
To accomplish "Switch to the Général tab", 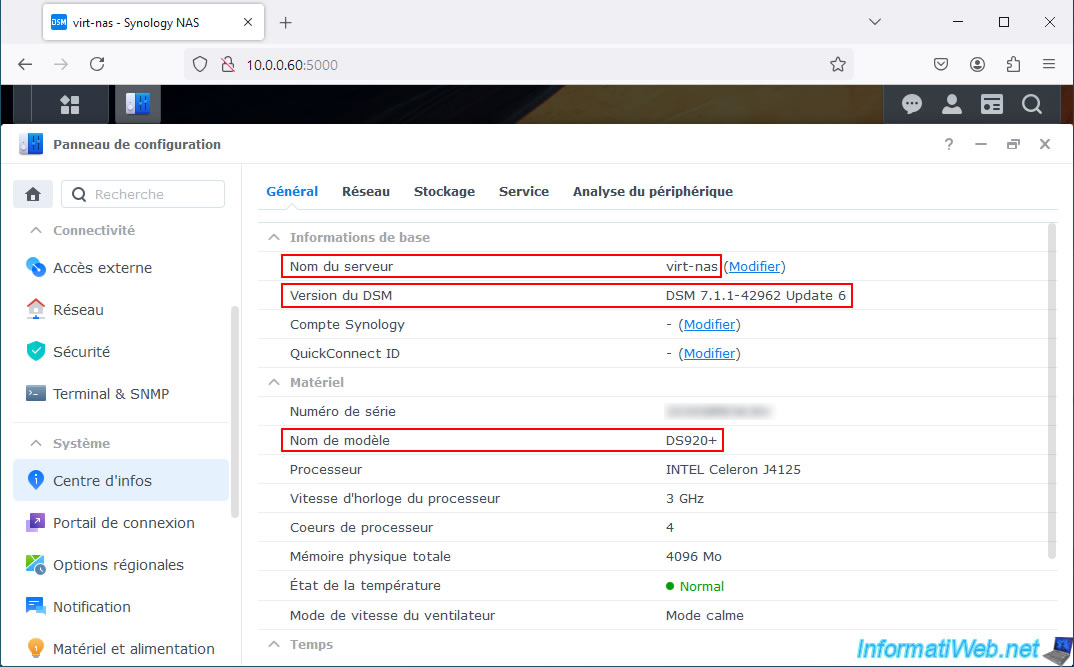I will pyautogui.click(x=292, y=192).
